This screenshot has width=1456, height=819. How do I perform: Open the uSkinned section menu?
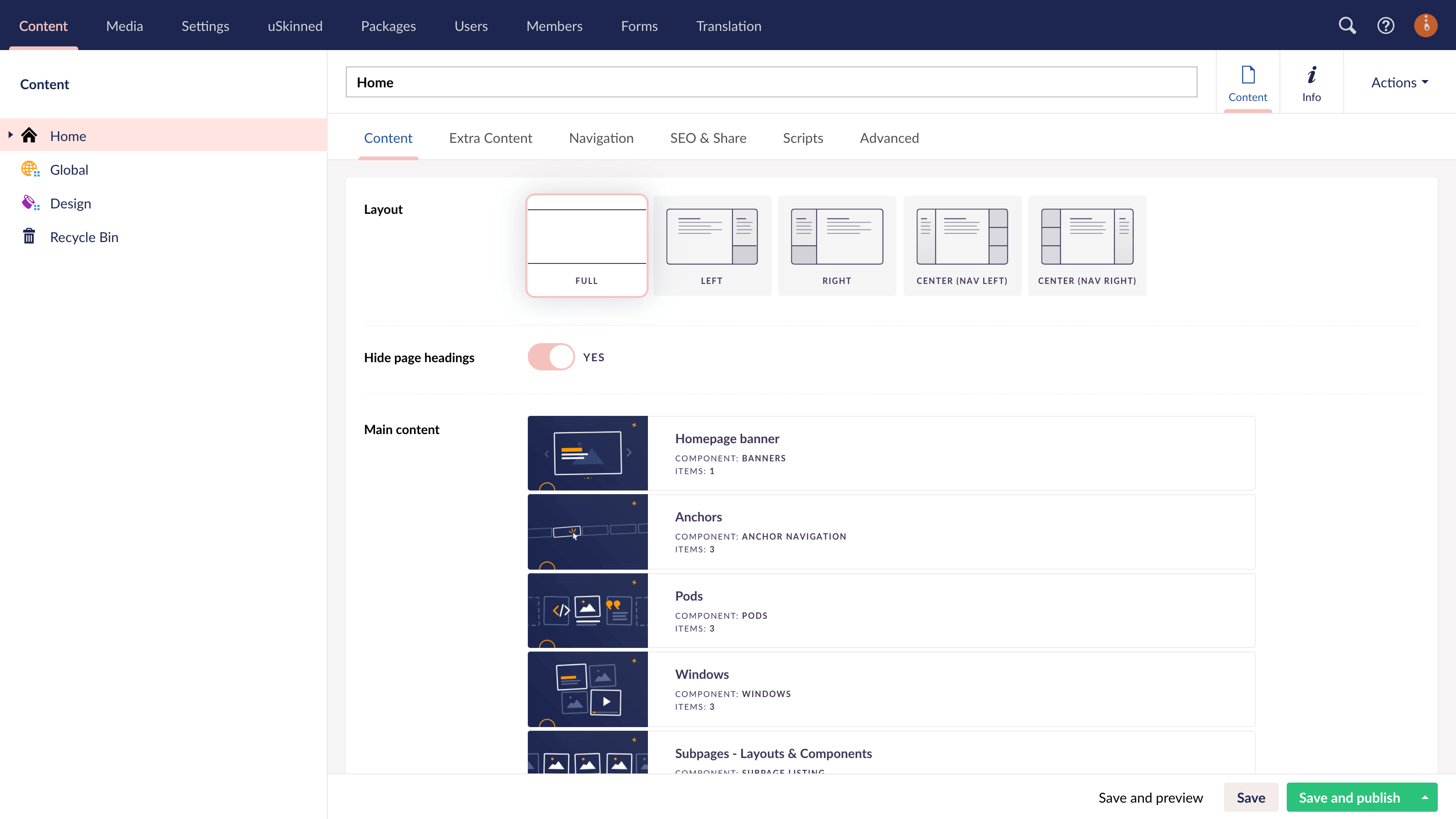294,26
